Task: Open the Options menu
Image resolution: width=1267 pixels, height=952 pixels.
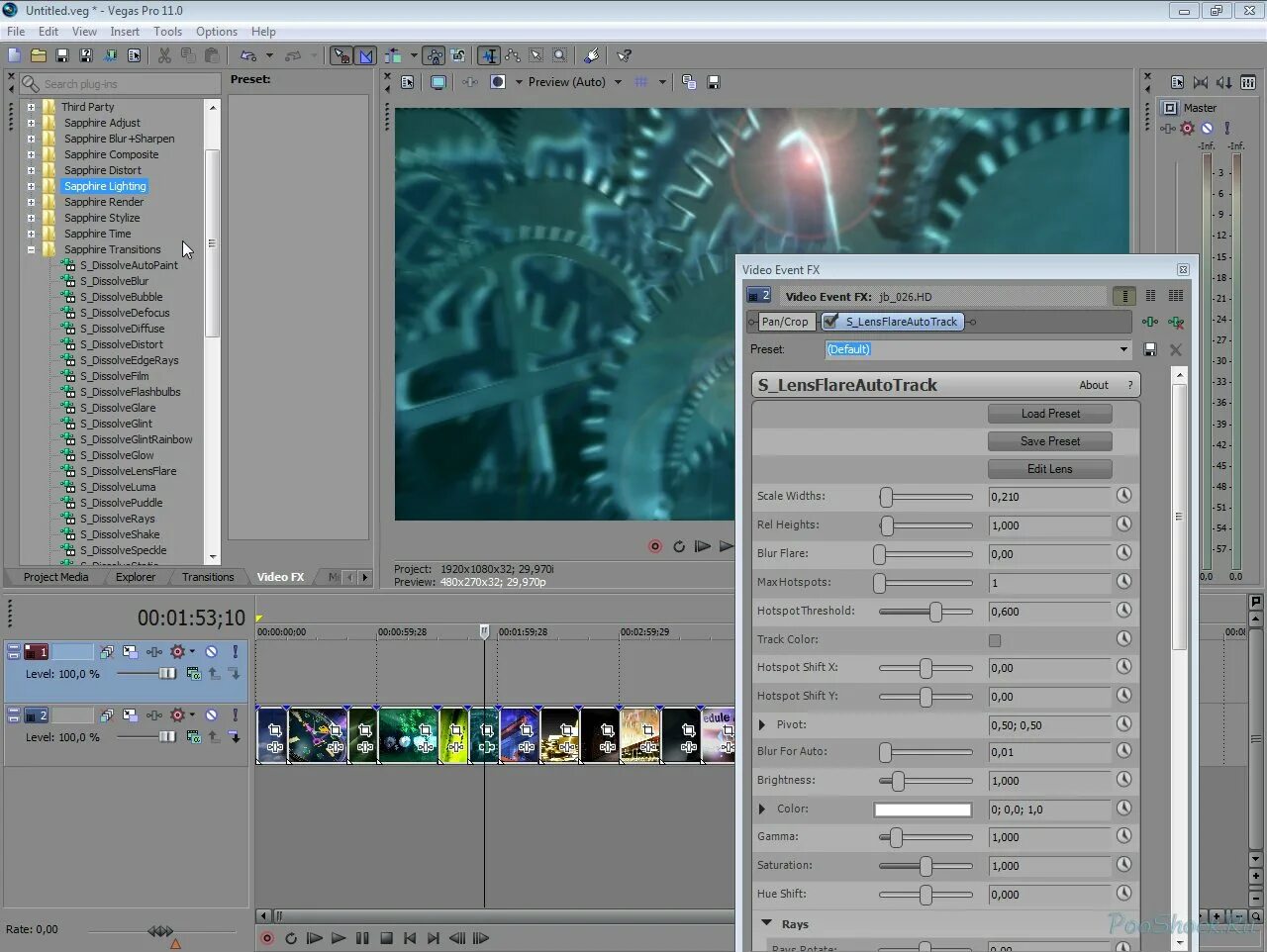Action: (216, 31)
